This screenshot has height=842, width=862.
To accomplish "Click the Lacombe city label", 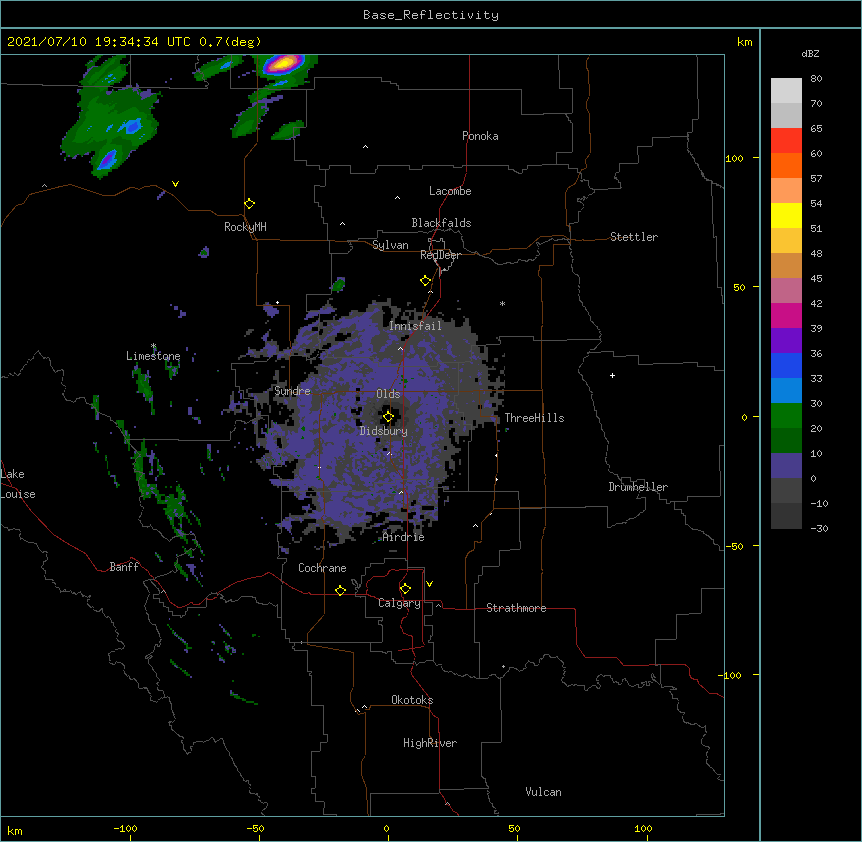I will [x=450, y=191].
